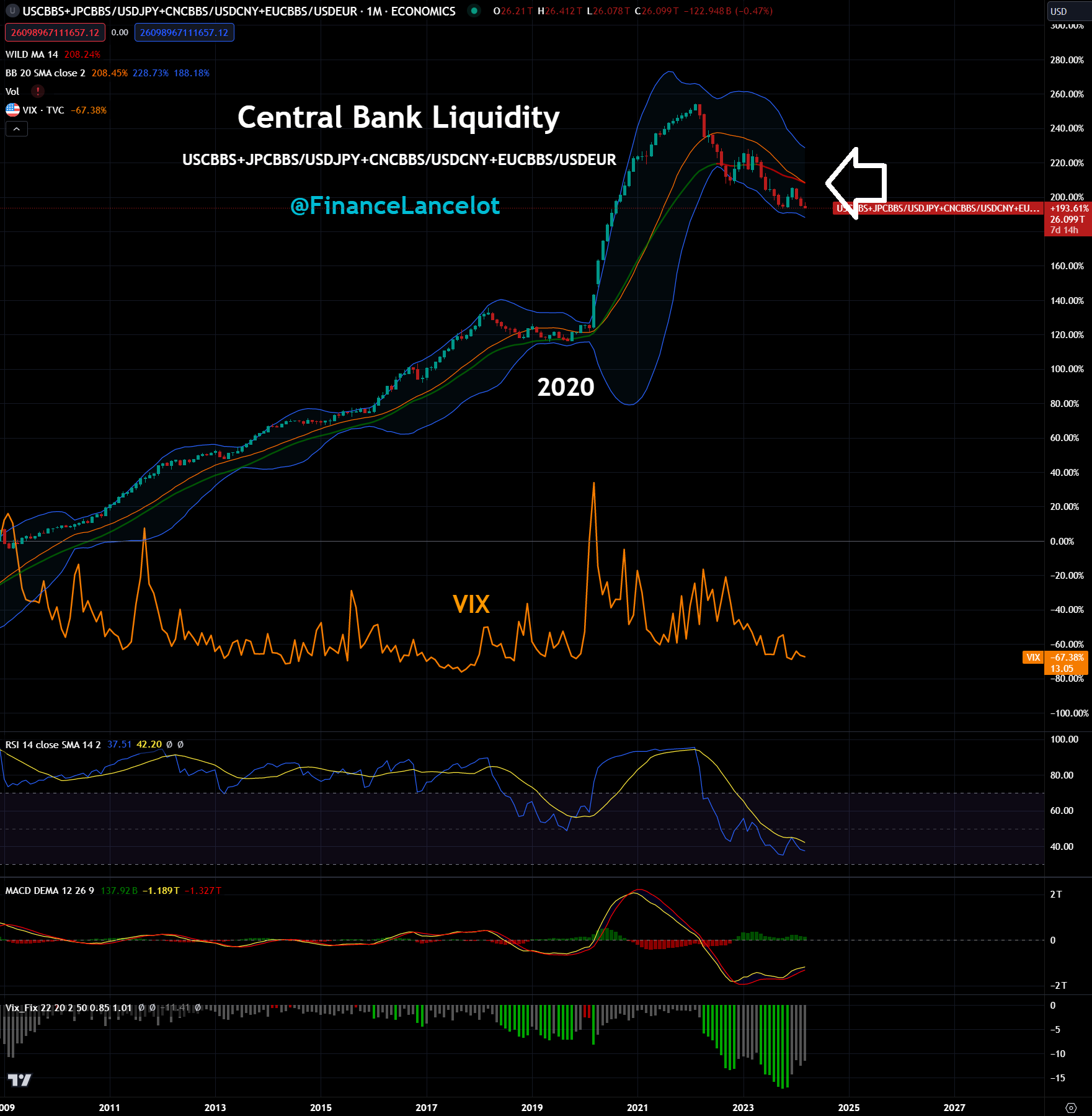
Task: Click the red warning icon beside Vol
Action: tap(38, 91)
